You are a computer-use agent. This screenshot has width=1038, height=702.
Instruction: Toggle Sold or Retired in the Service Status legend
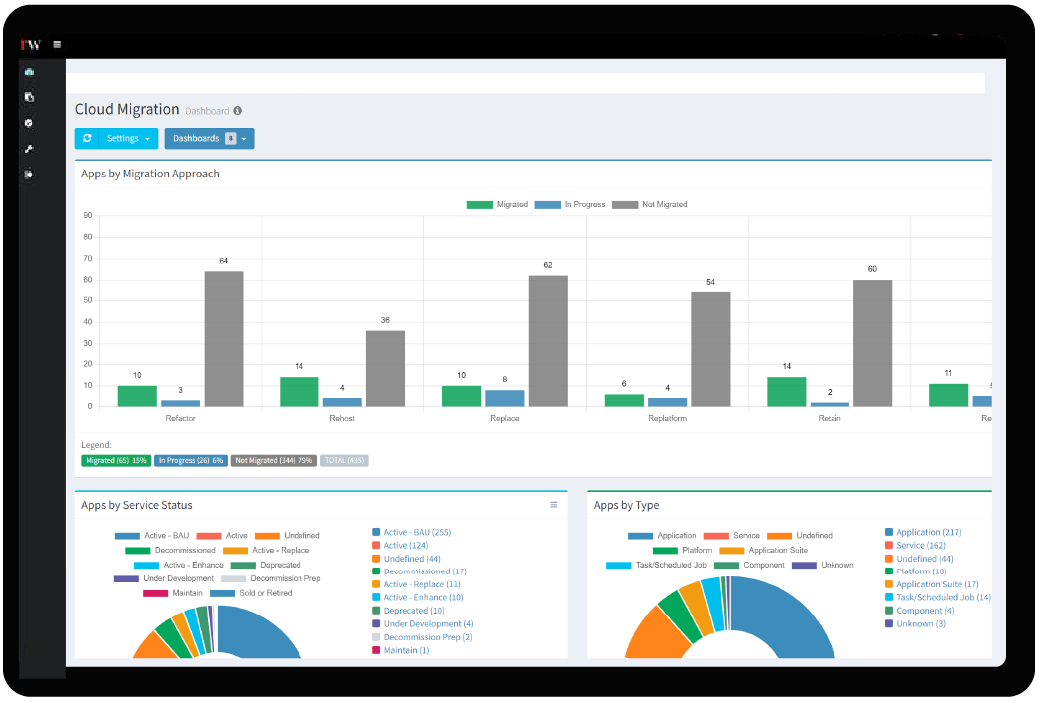(x=251, y=593)
